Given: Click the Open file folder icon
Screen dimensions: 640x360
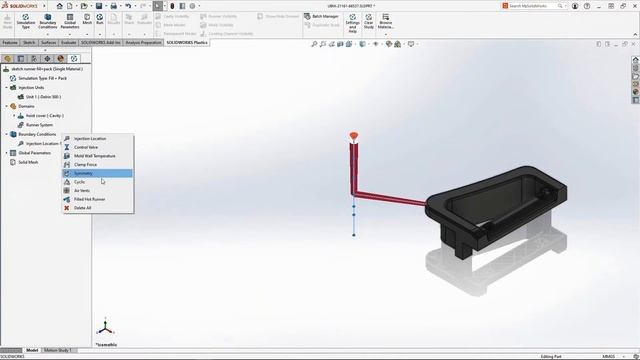Looking at the screenshot, I should pos(84,6).
